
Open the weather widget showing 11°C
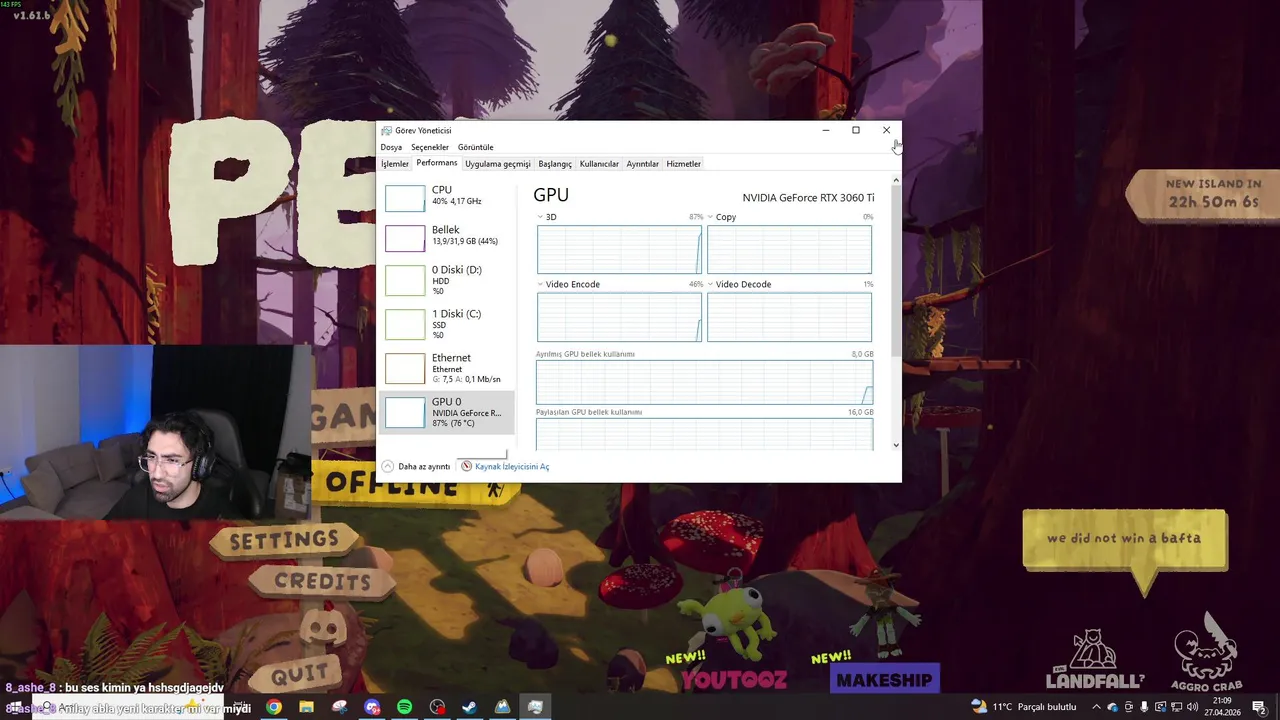(x=1023, y=707)
